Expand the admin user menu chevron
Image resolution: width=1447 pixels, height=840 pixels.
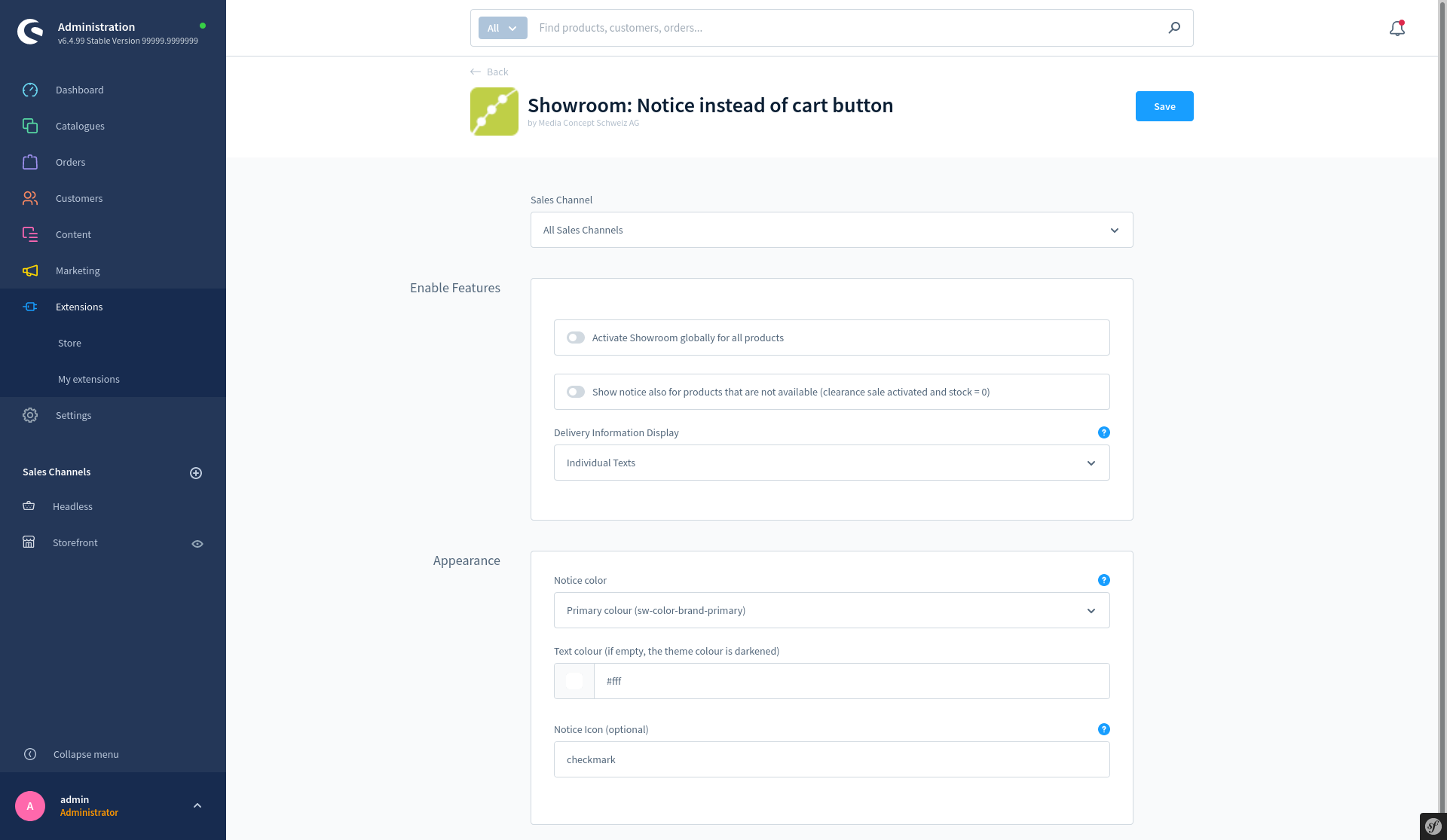pyautogui.click(x=197, y=805)
